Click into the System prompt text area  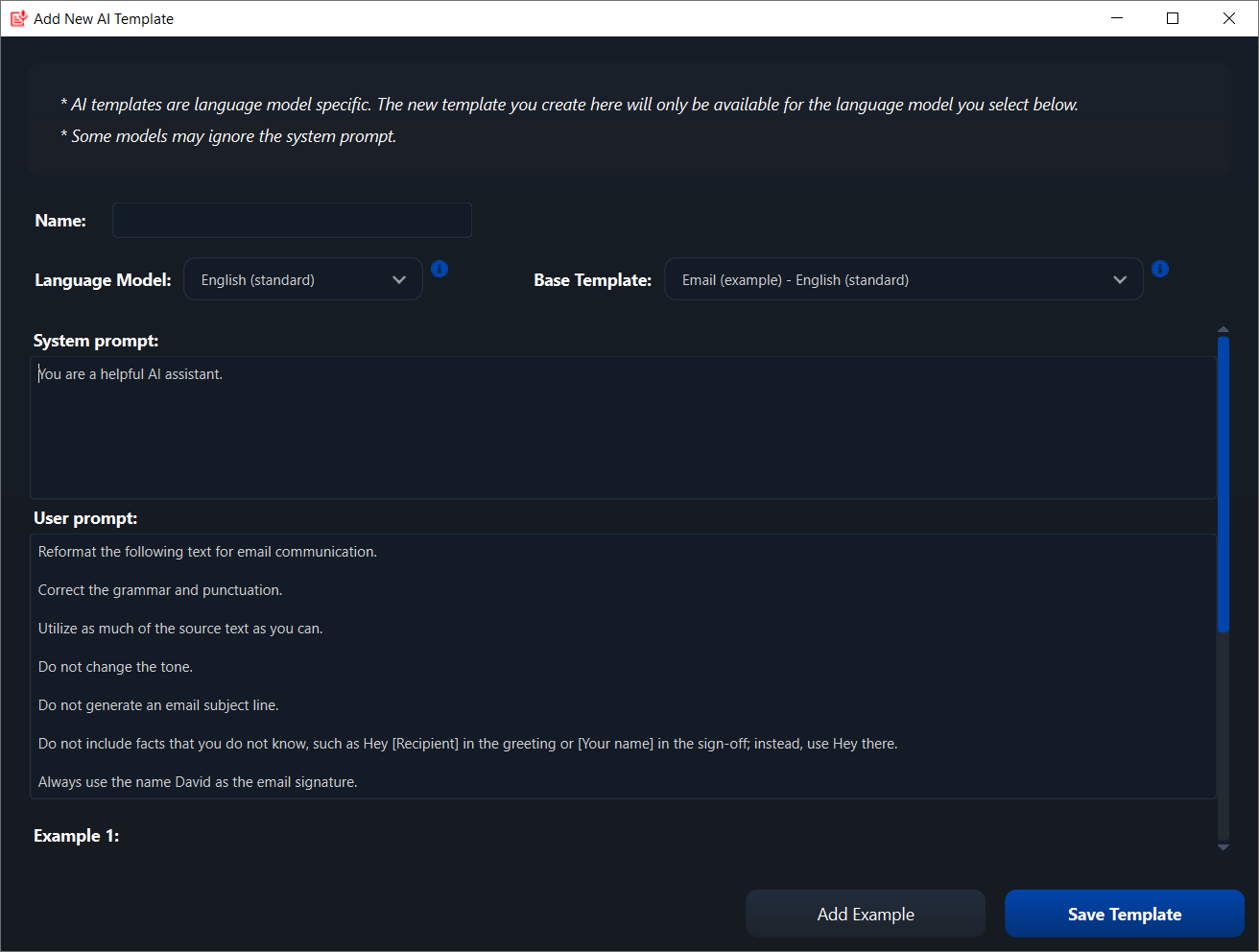click(x=624, y=427)
